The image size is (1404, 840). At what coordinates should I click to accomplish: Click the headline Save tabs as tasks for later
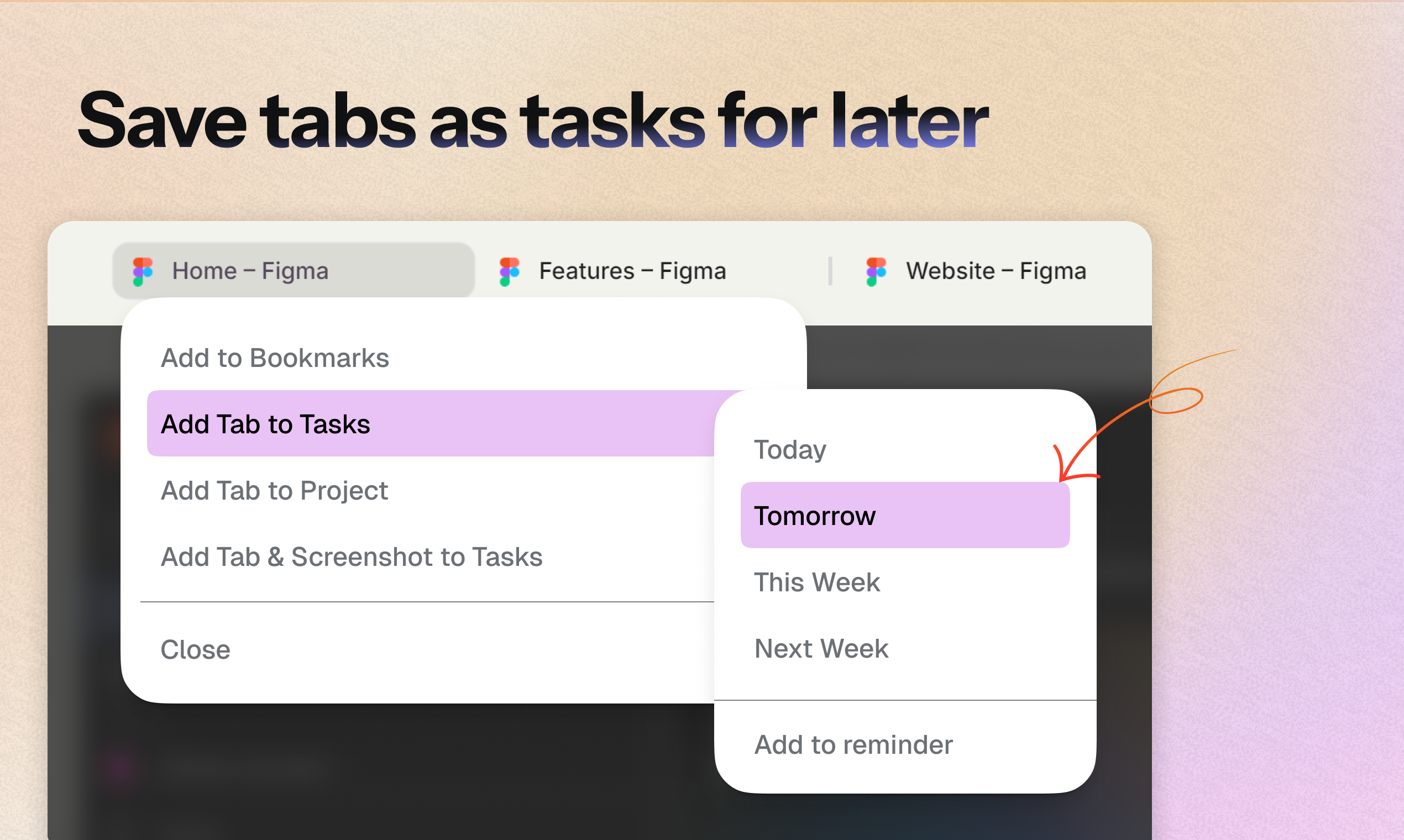click(532, 122)
